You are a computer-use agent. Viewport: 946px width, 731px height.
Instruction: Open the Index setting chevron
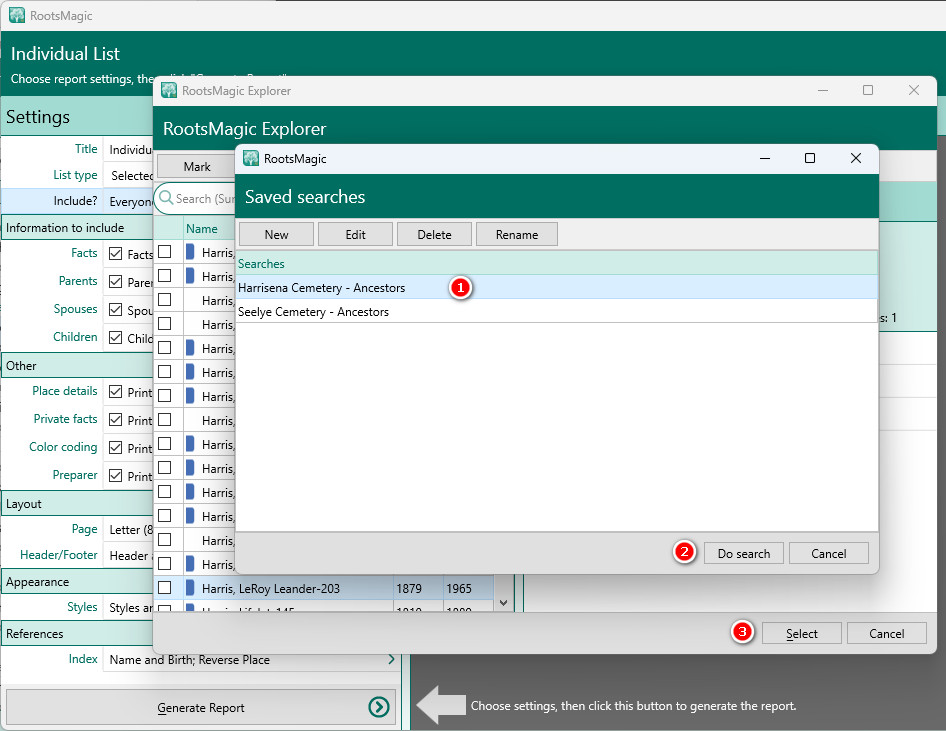(391, 659)
